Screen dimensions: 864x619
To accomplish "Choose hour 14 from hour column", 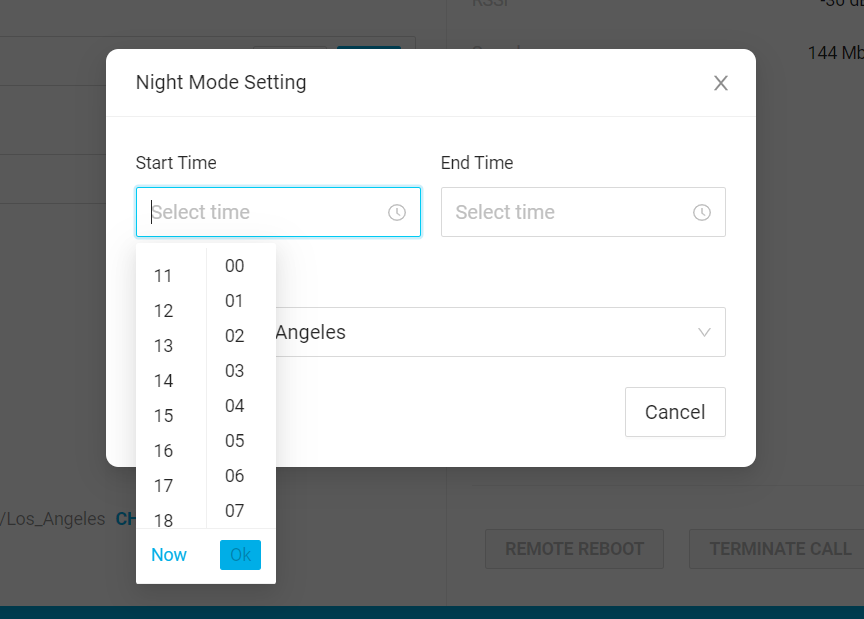I will [x=164, y=381].
